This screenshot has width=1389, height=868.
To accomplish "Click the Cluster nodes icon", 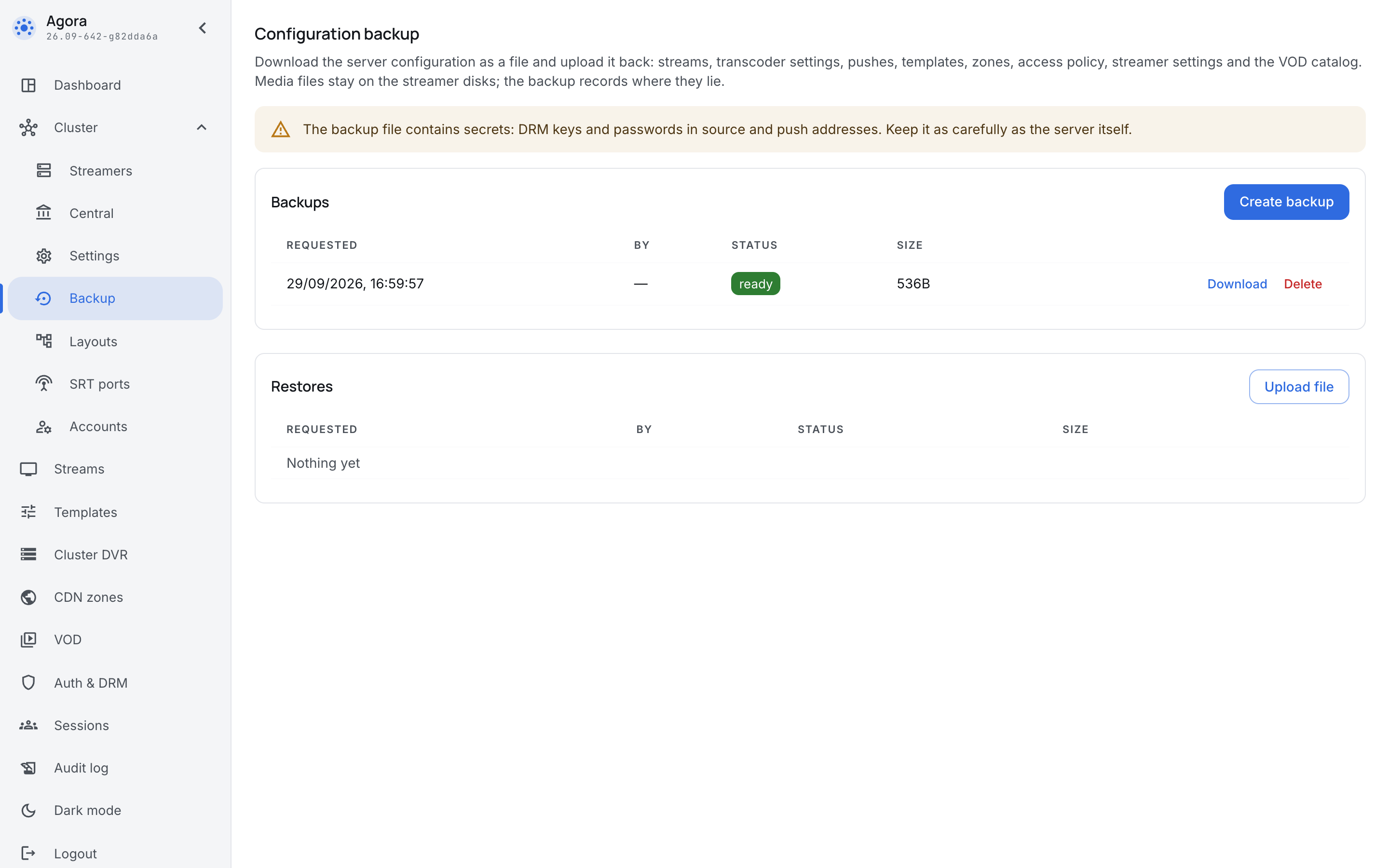I will click(28, 127).
